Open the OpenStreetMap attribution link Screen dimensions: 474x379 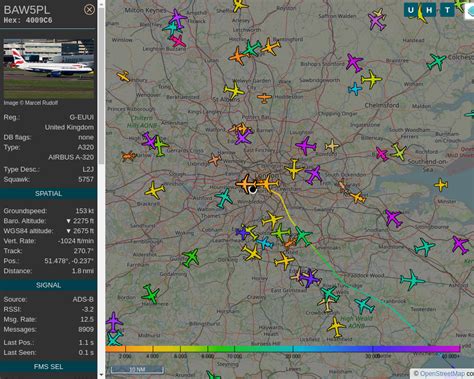coord(442,374)
